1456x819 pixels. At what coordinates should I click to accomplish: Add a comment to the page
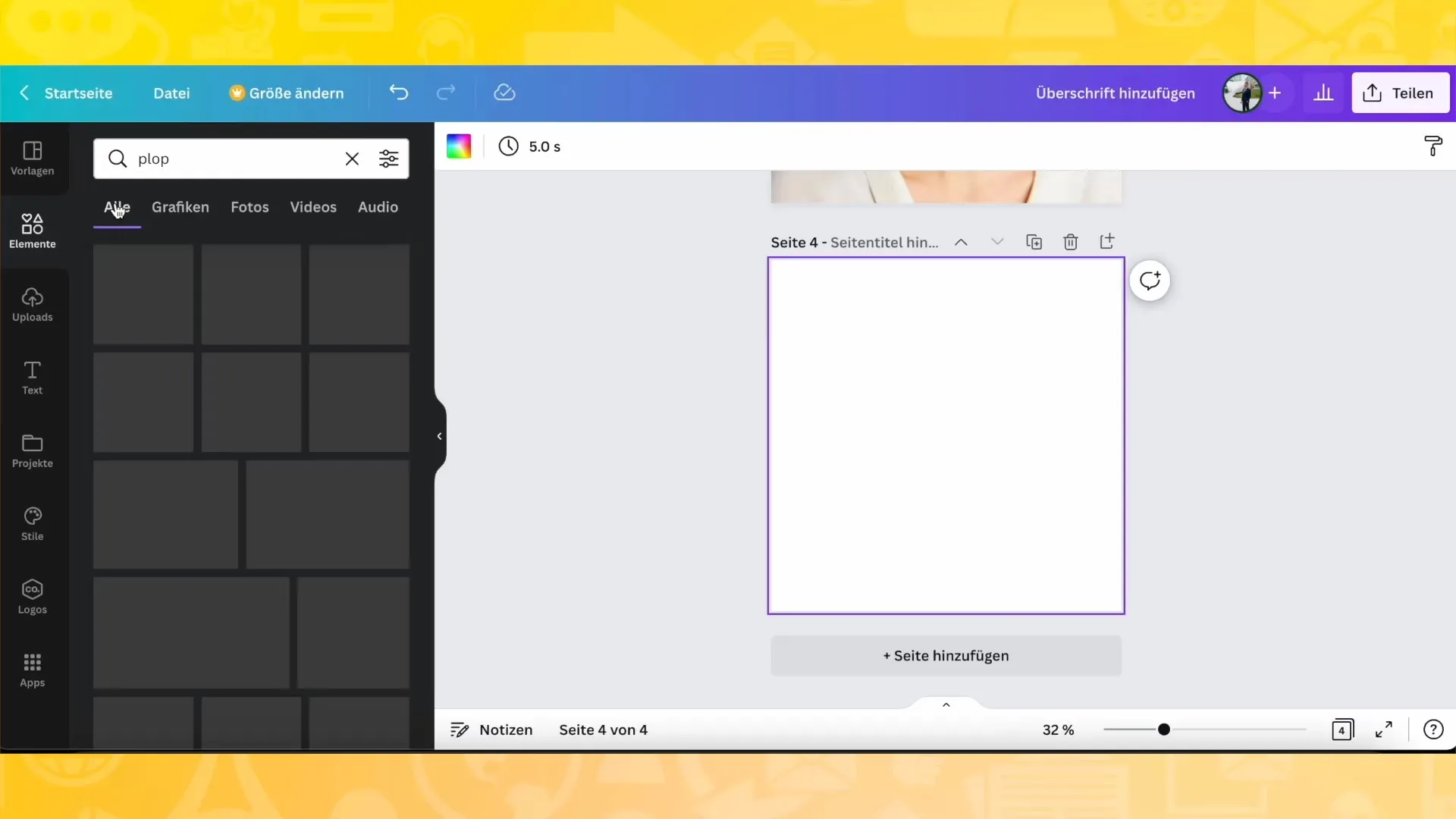pyautogui.click(x=1150, y=281)
